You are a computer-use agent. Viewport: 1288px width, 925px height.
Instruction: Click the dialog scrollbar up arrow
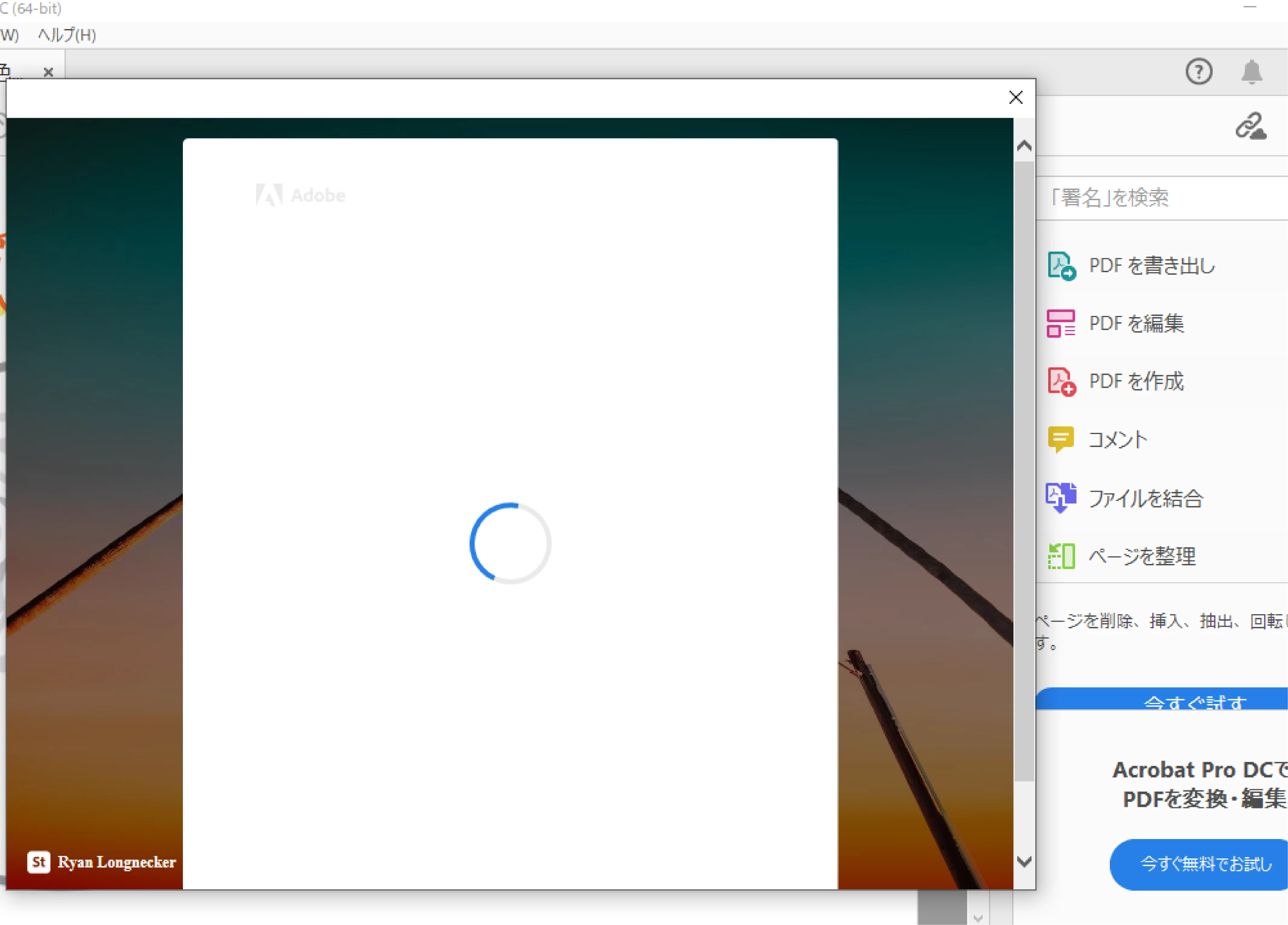[1024, 146]
